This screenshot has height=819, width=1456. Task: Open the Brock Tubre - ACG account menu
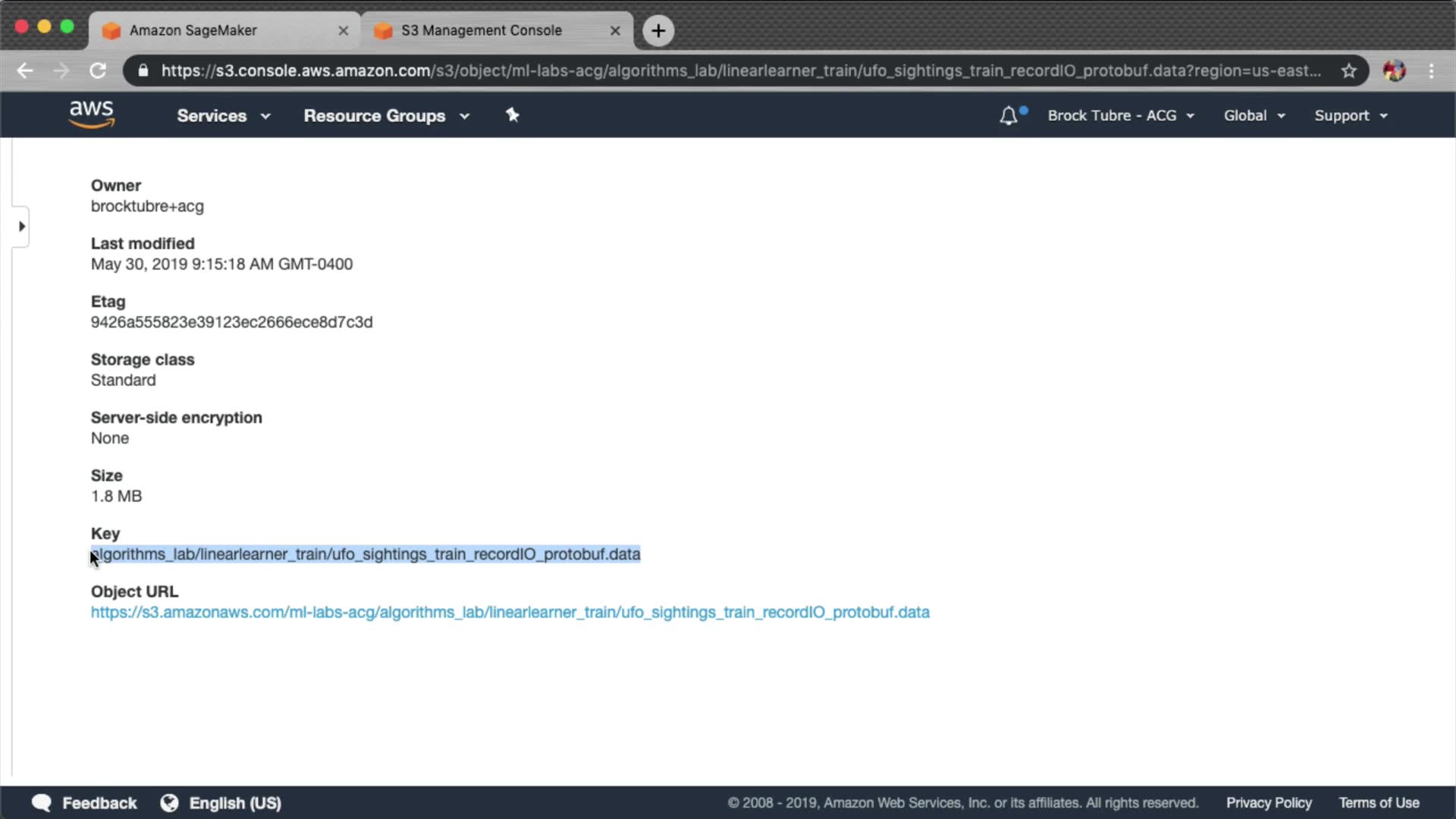(x=1120, y=116)
